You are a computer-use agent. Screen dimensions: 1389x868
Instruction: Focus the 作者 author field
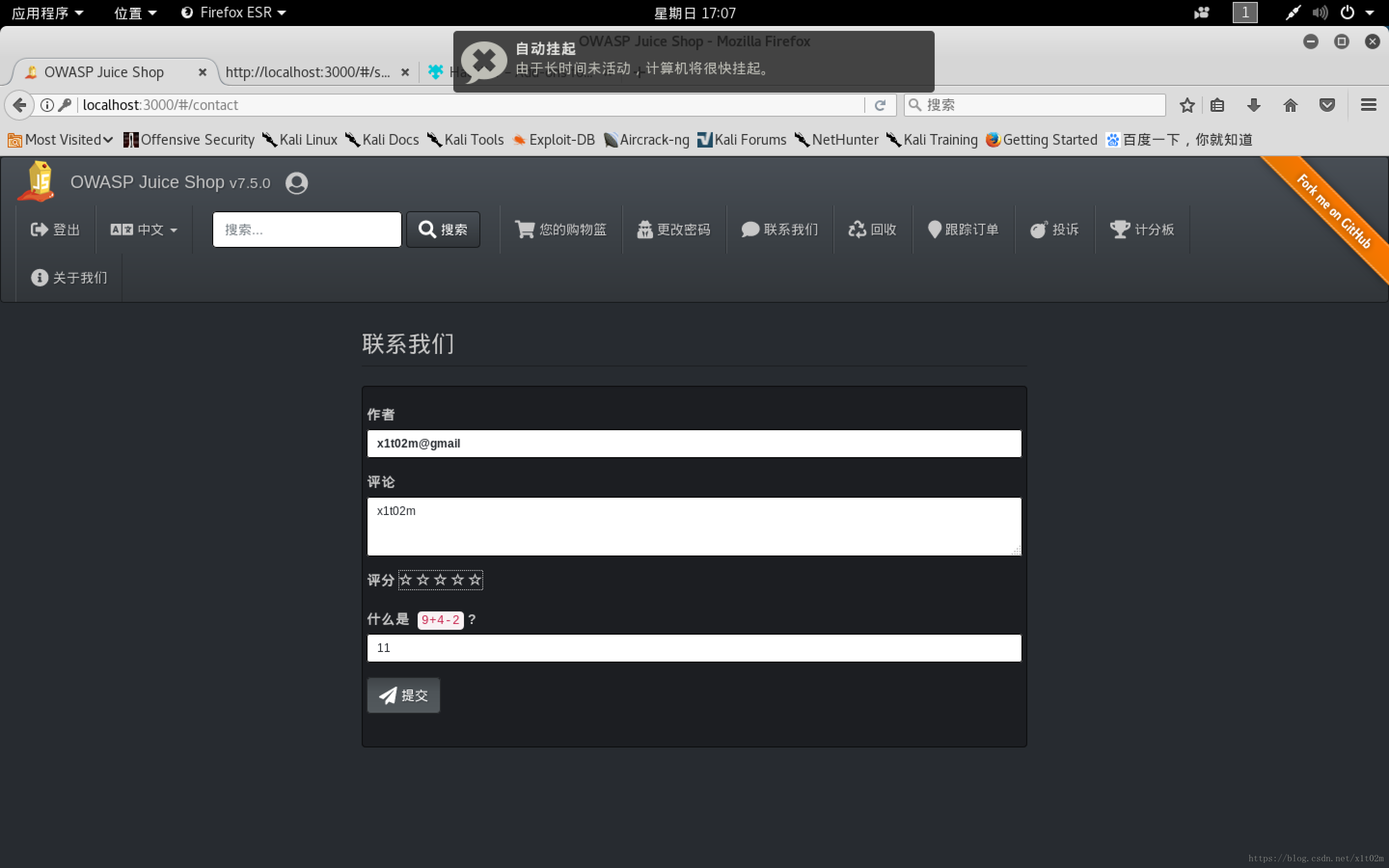pos(694,444)
